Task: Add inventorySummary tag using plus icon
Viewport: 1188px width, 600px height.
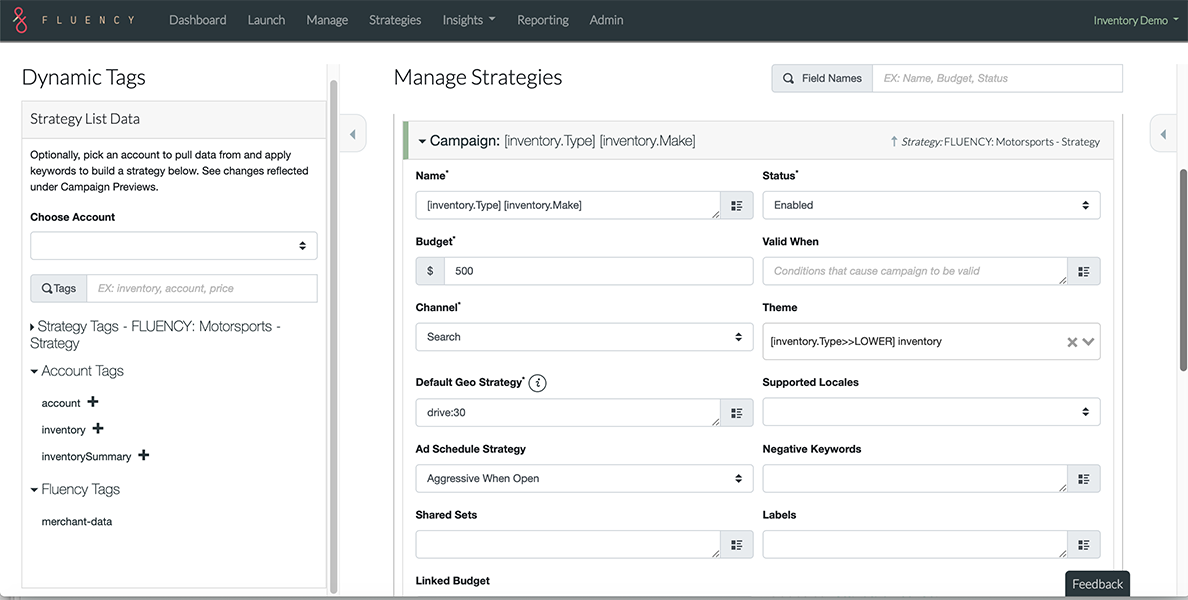Action: pyautogui.click(x=144, y=456)
